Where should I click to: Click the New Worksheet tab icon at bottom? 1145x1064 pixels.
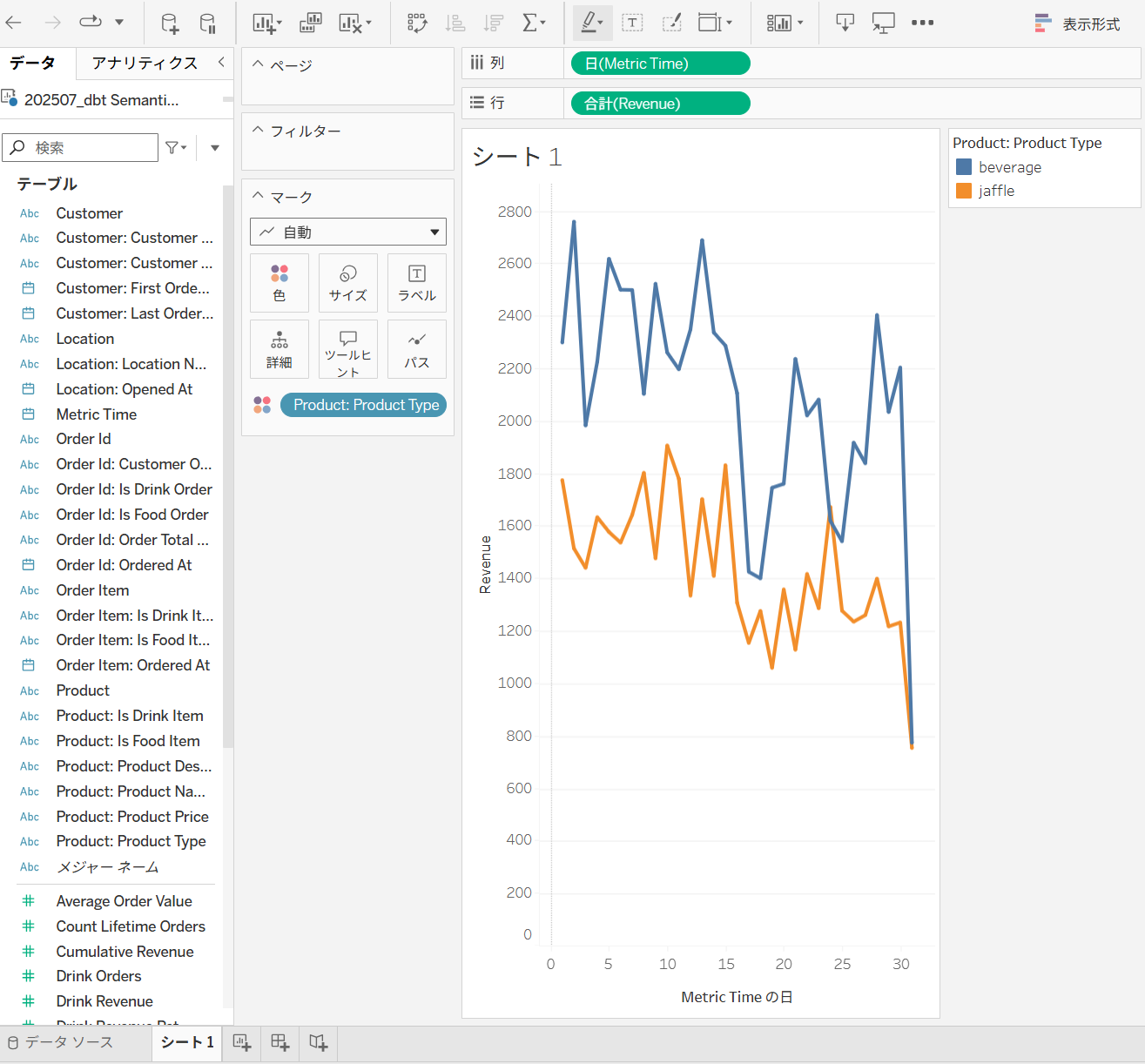point(242,1042)
